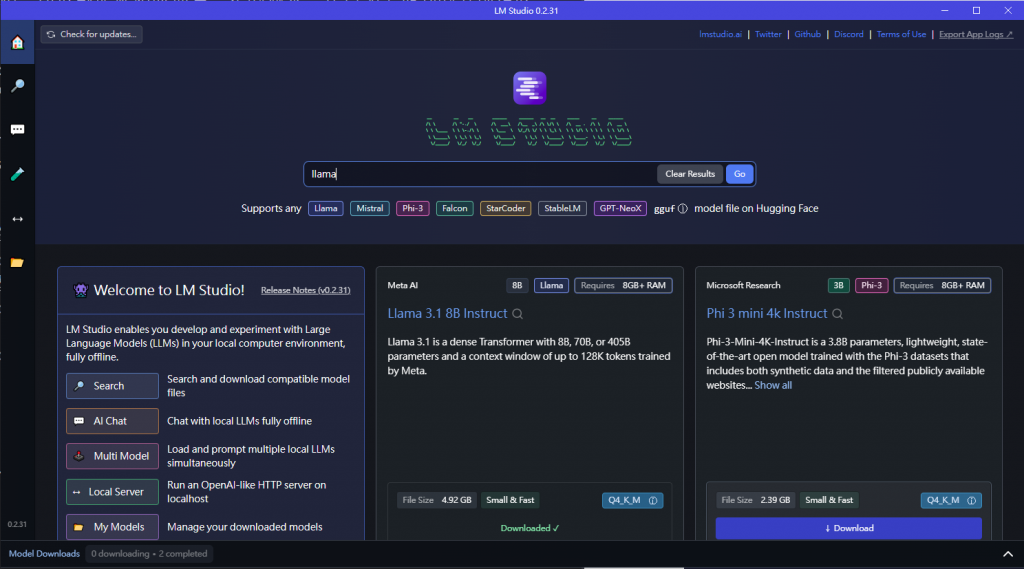This screenshot has height=569, width=1024.
Task: Click Clear Results button
Action: click(x=690, y=174)
